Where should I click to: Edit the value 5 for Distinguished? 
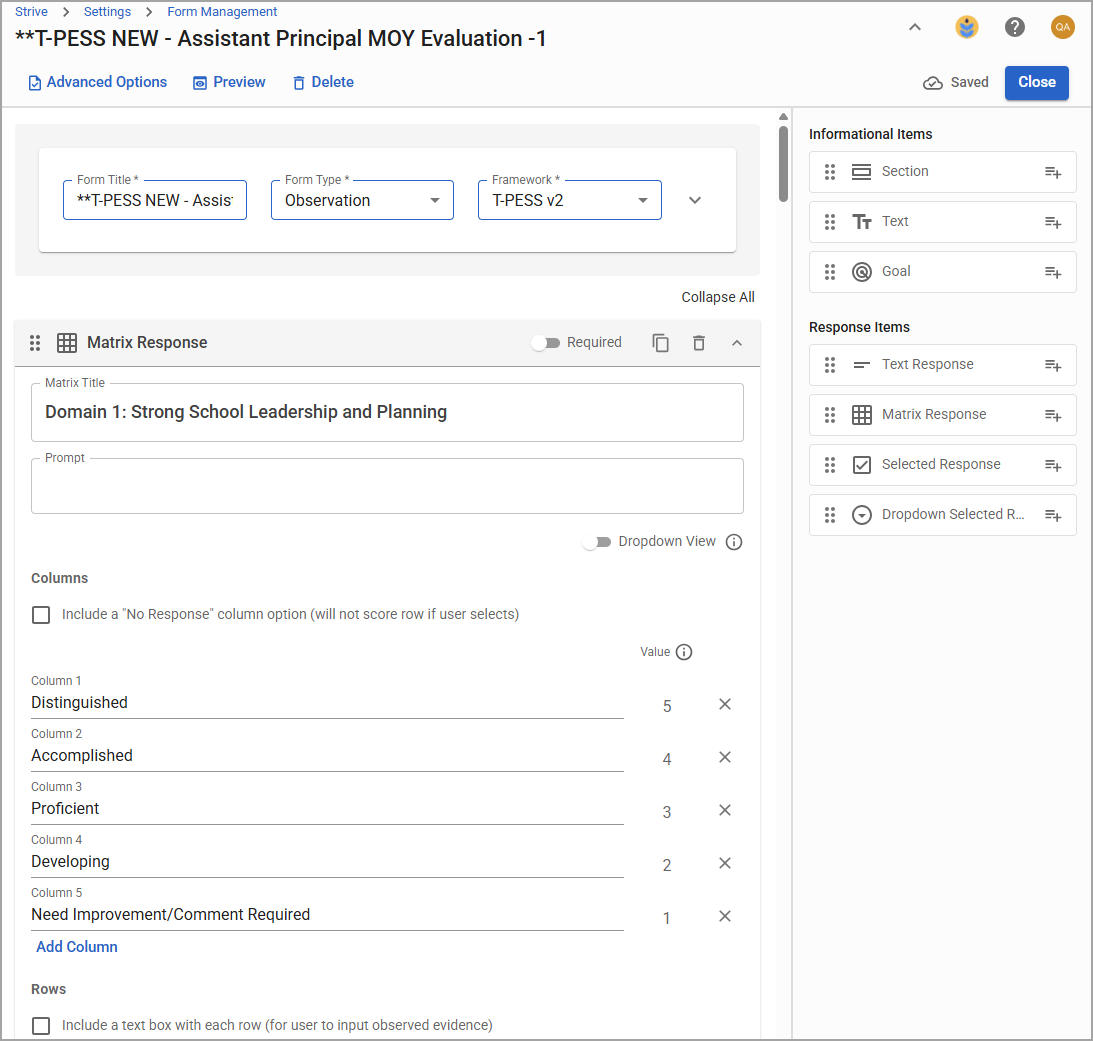pyautogui.click(x=667, y=706)
